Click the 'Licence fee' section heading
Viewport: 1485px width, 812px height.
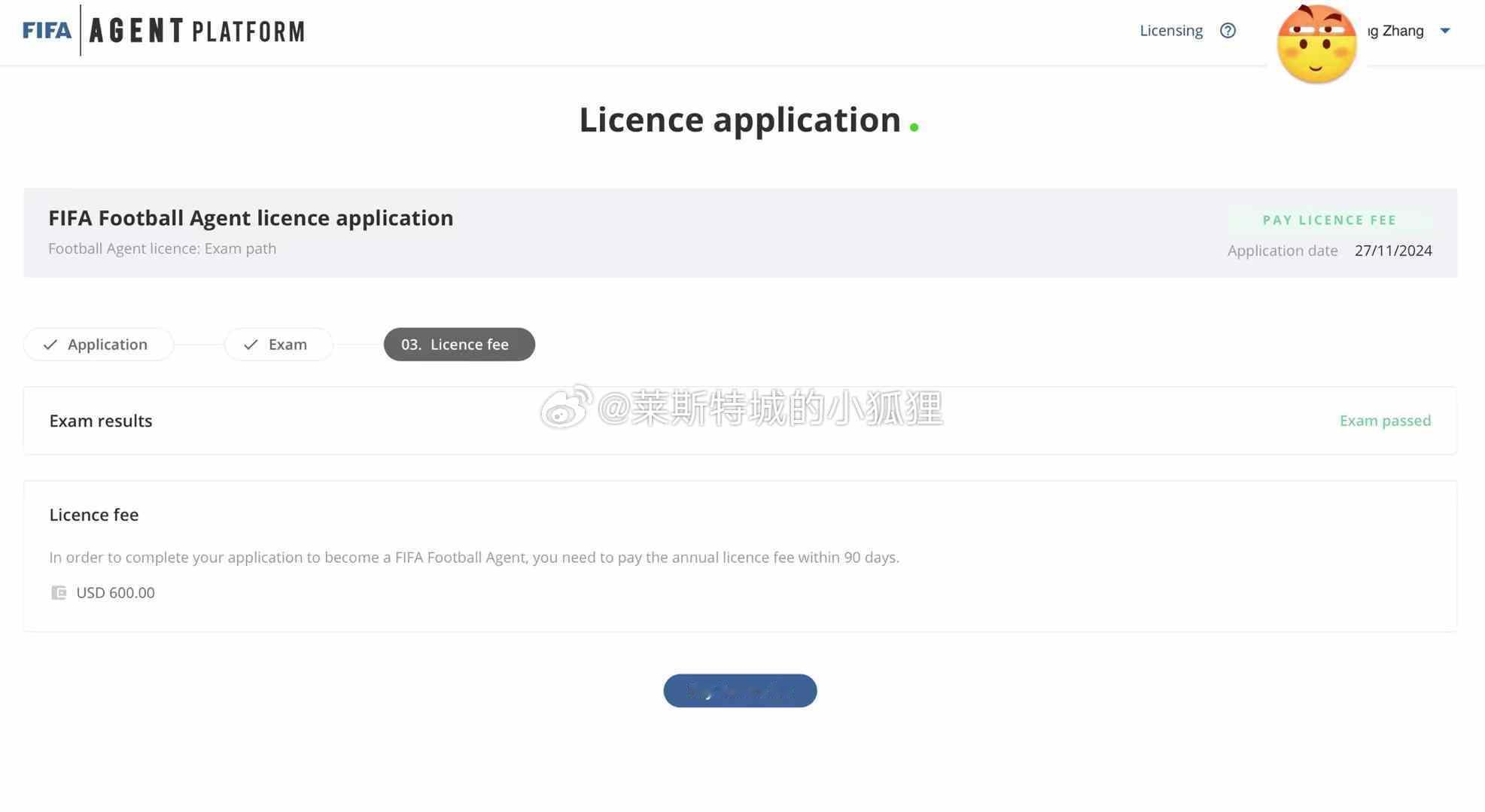[94, 515]
